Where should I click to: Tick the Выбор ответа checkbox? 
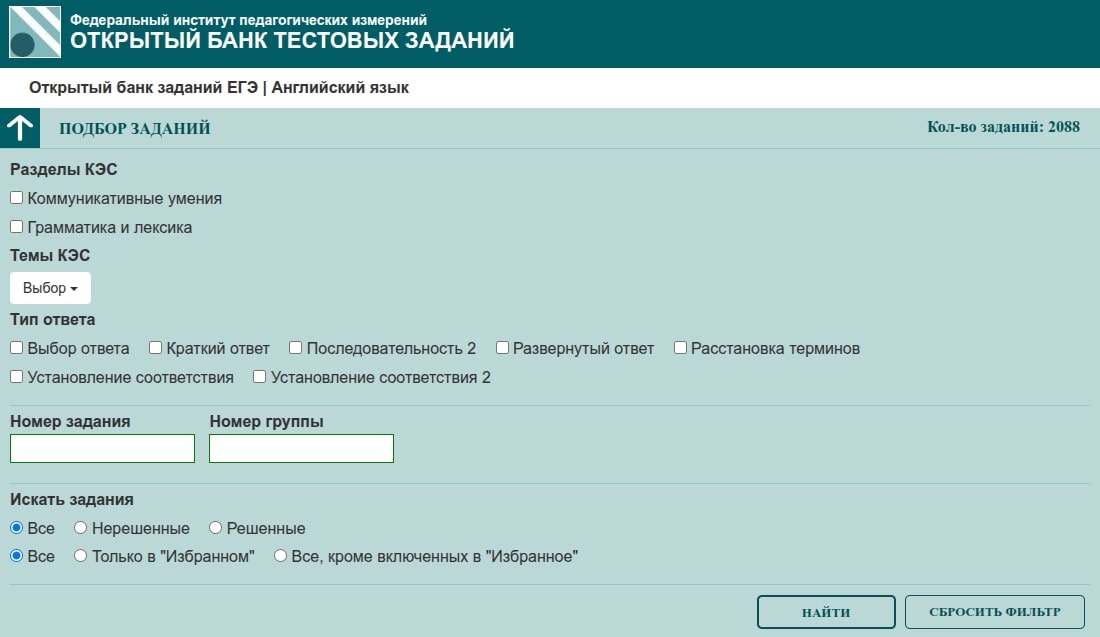[17, 348]
